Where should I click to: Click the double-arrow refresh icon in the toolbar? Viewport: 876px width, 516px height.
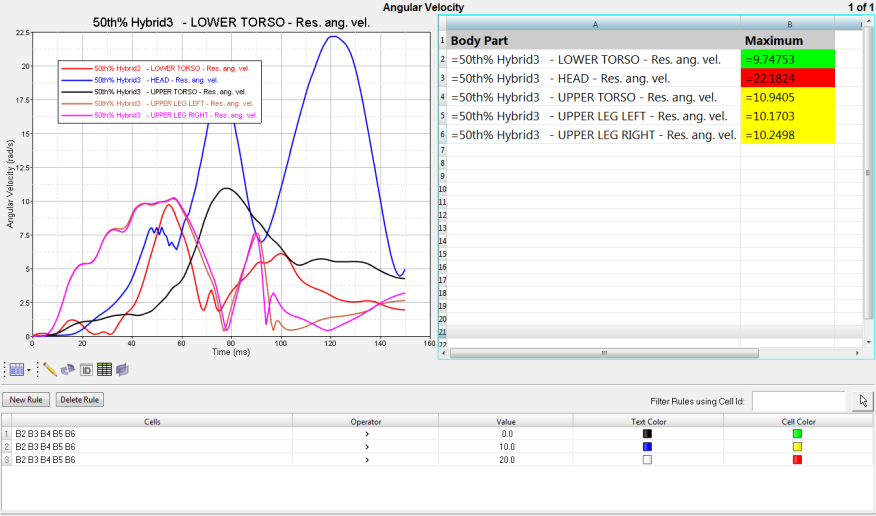(68, 369)
